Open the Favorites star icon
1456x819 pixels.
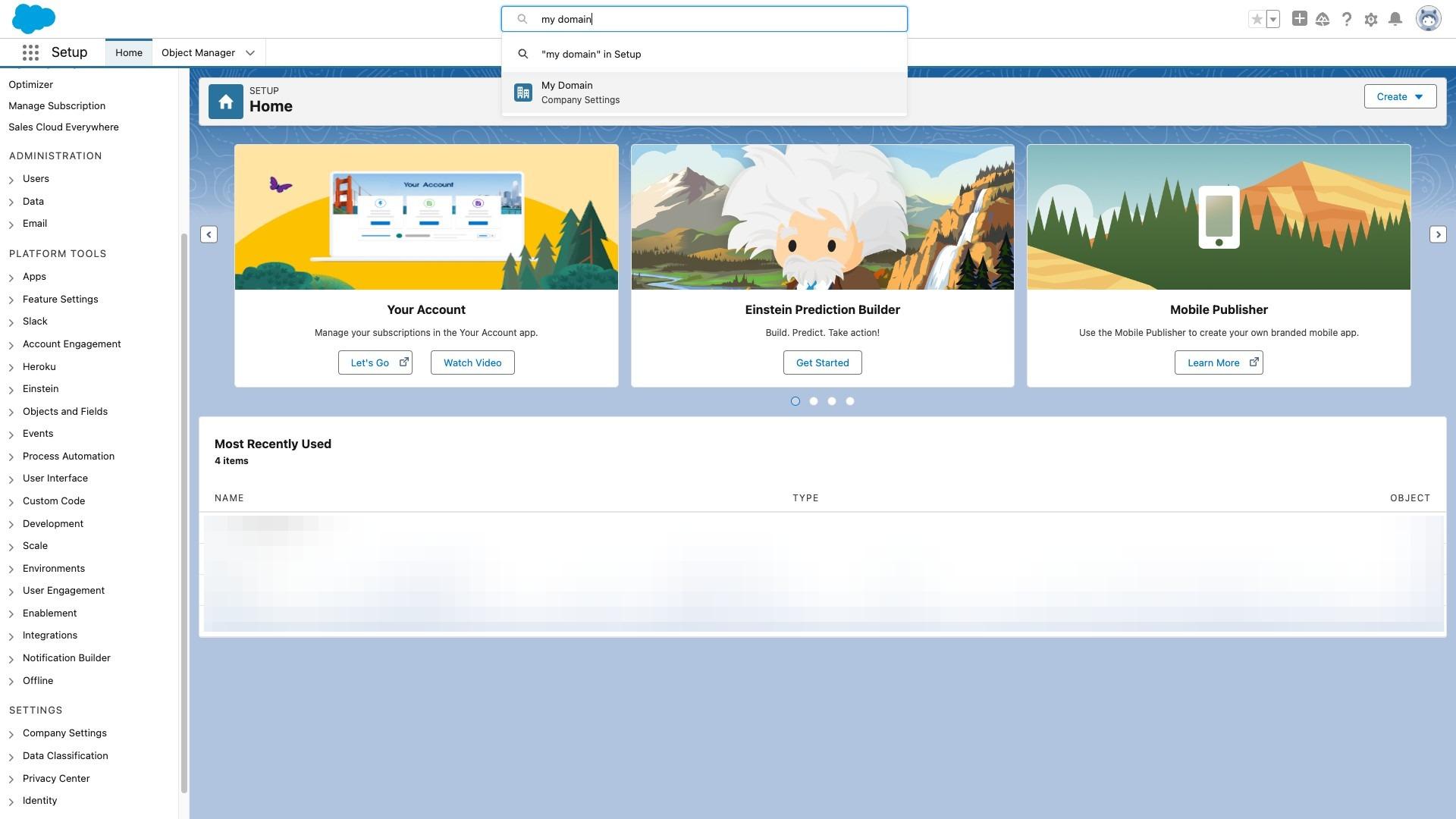coord(1257,20)
